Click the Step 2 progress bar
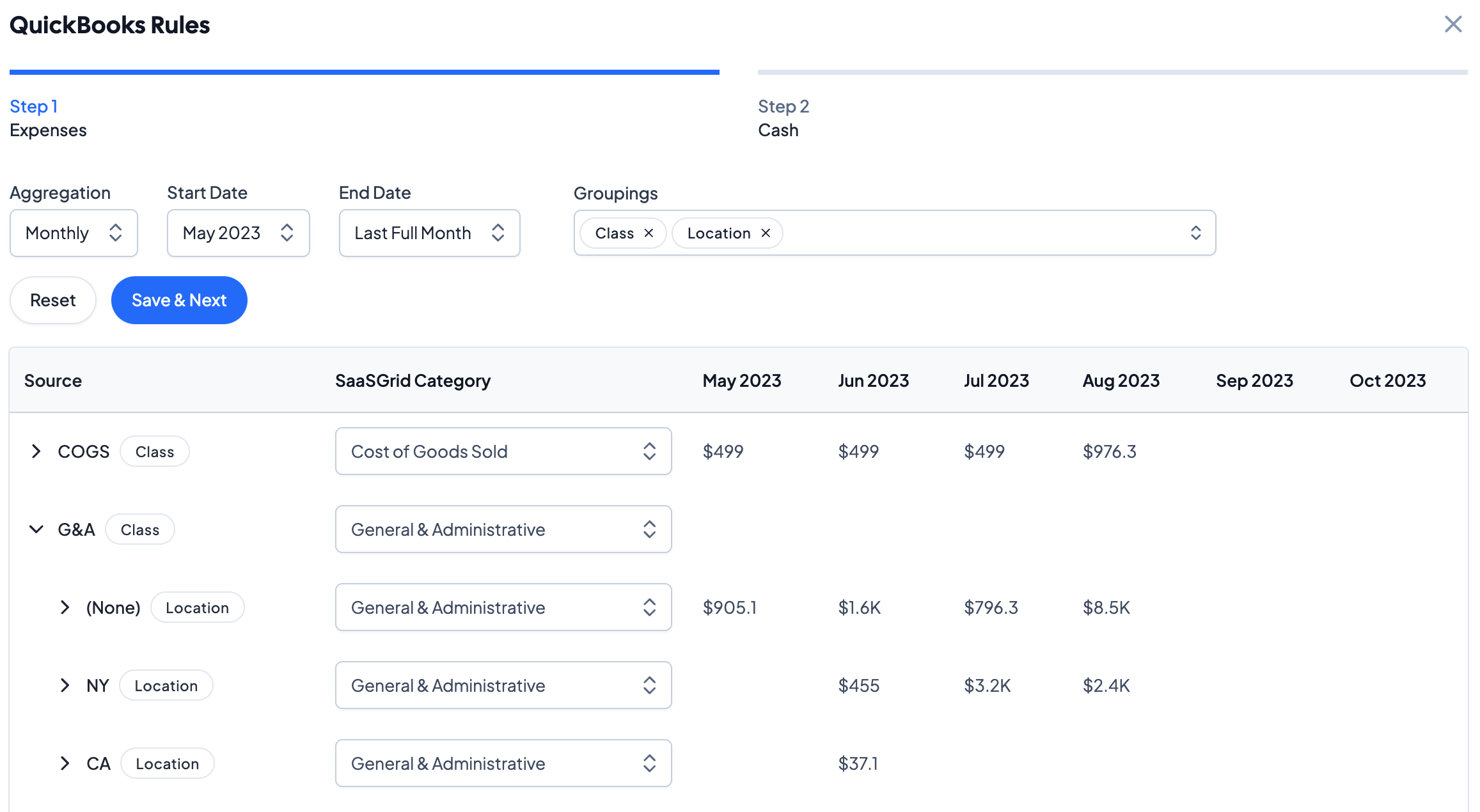 (1112, 72)
